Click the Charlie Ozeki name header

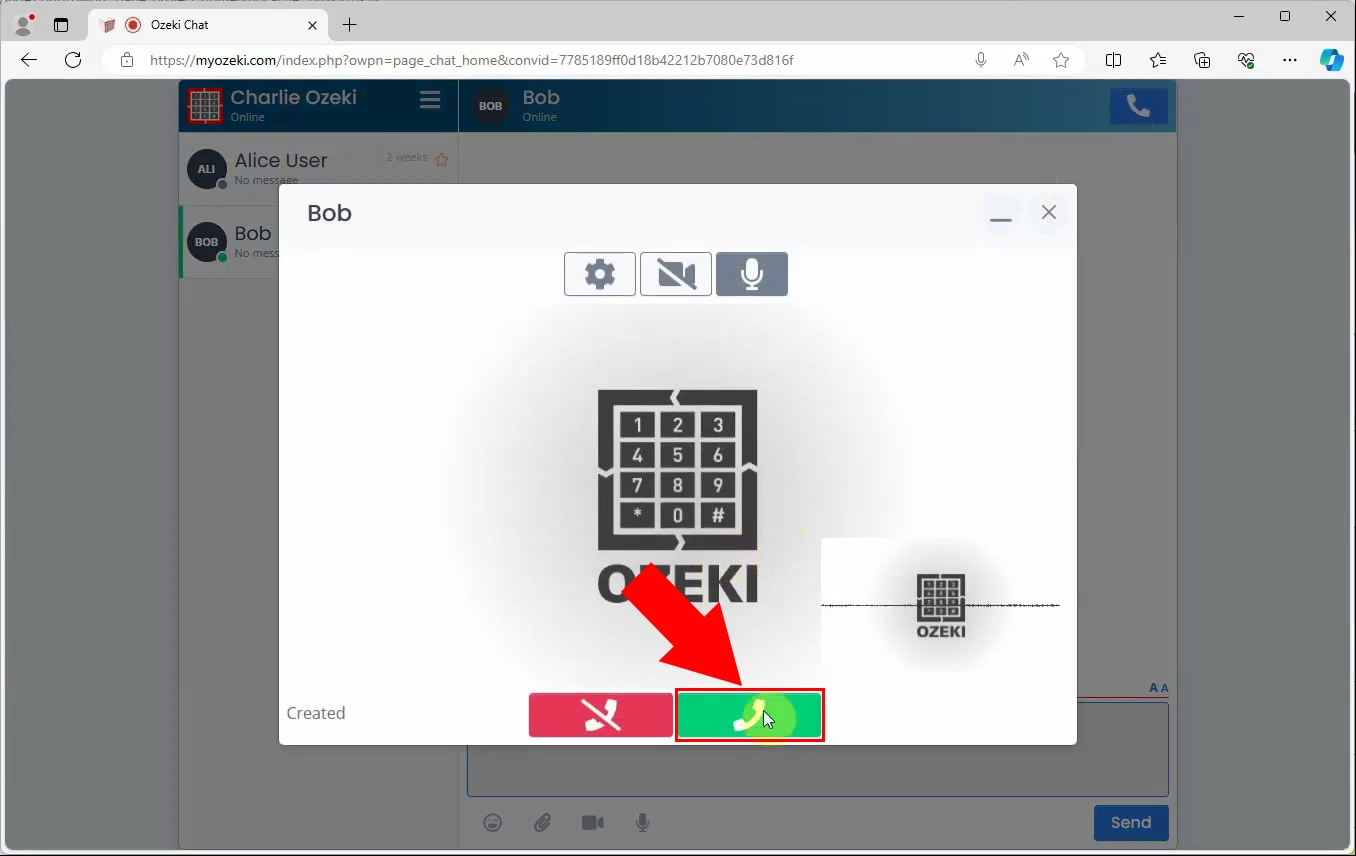pos(294,97)
